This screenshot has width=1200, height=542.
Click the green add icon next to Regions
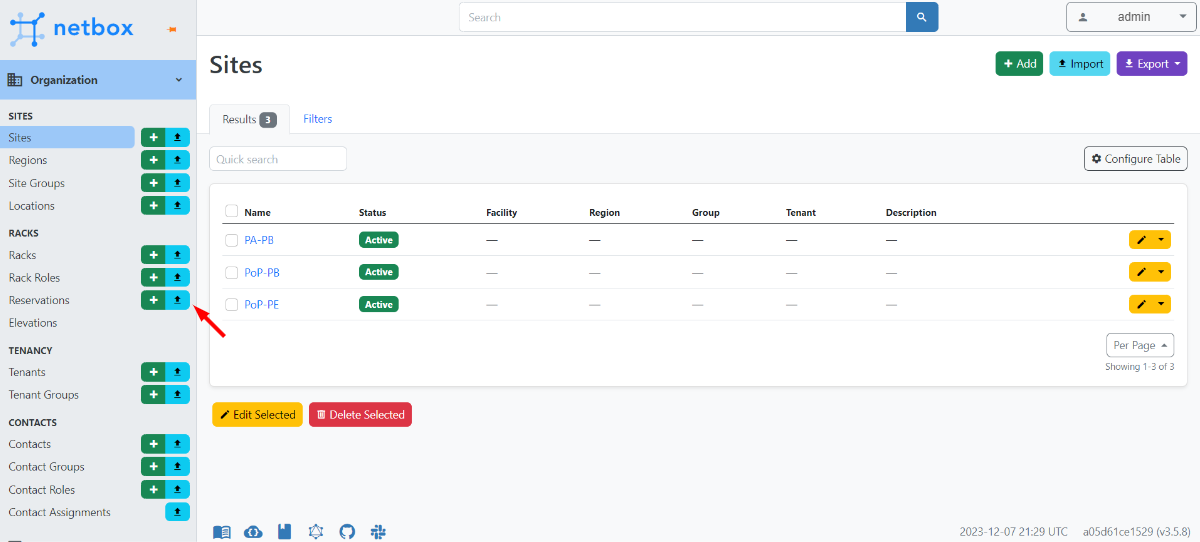tap(153, 160)
